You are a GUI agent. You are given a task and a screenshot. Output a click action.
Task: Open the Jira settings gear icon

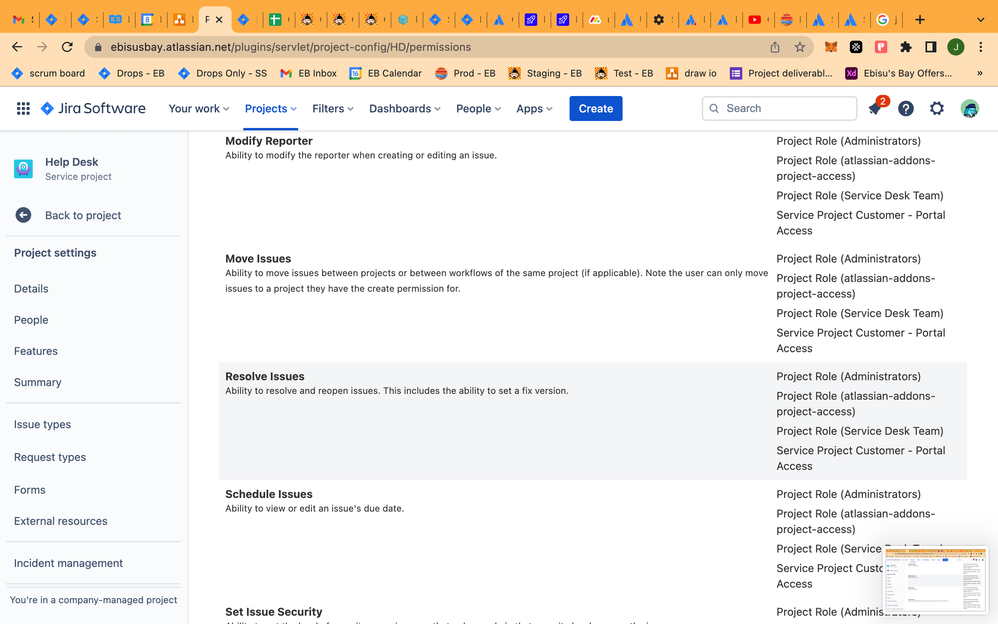[937, 108]
